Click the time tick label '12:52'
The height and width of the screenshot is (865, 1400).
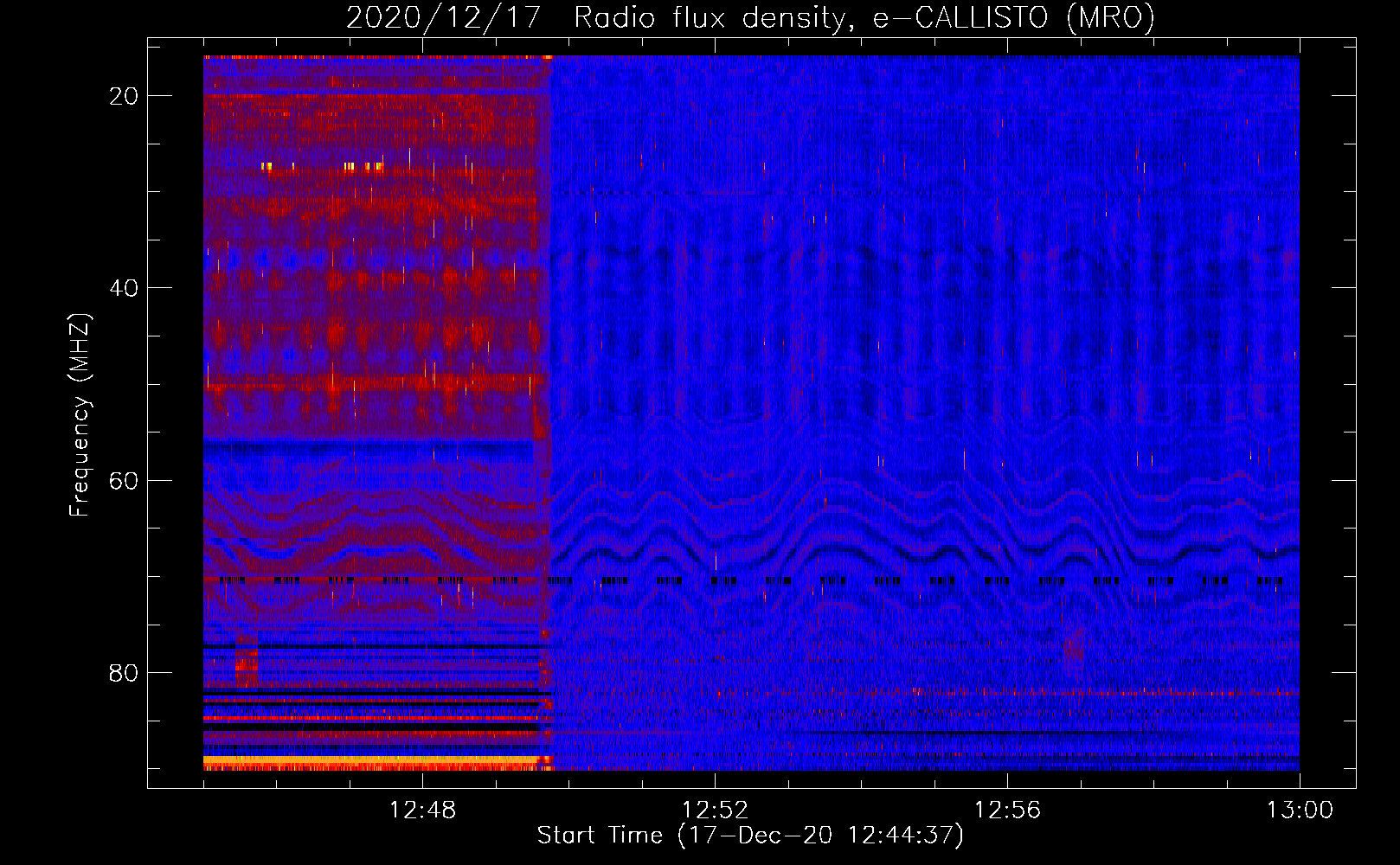715,811
